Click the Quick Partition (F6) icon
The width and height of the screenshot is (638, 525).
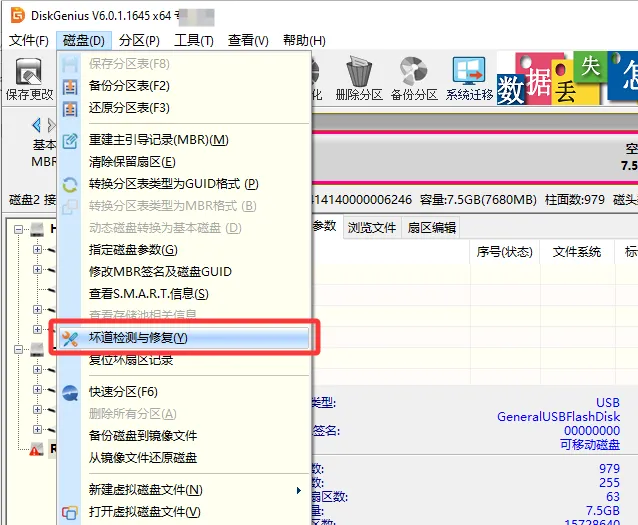[x=70, y=392]
